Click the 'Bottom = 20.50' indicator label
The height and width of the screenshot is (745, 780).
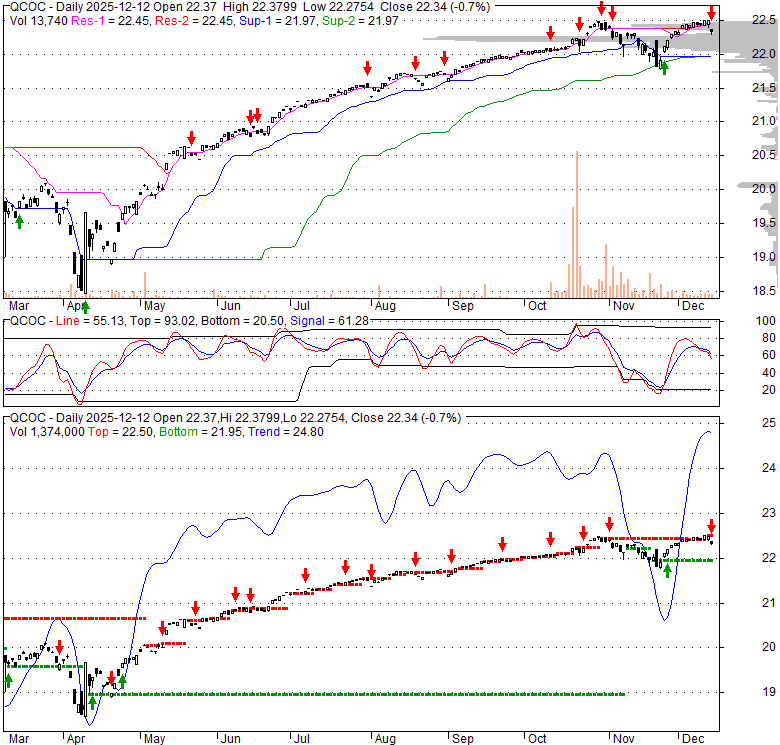[243, 321]
